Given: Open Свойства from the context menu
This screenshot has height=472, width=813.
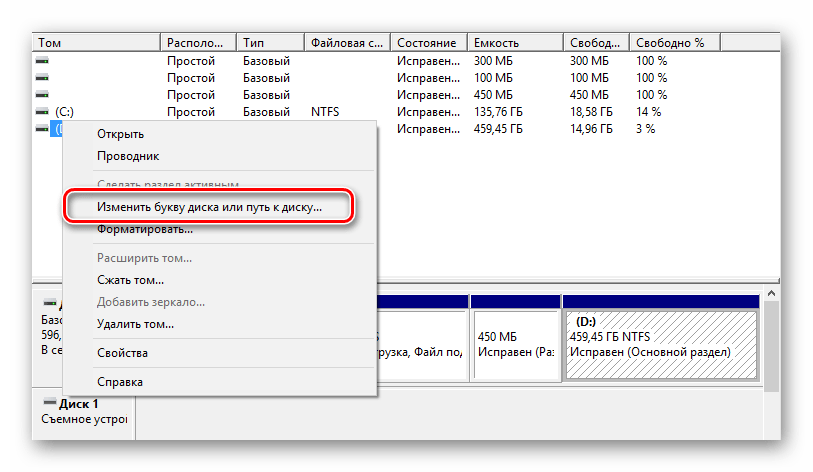Looking at the screenshot, I should click(122, 353).
